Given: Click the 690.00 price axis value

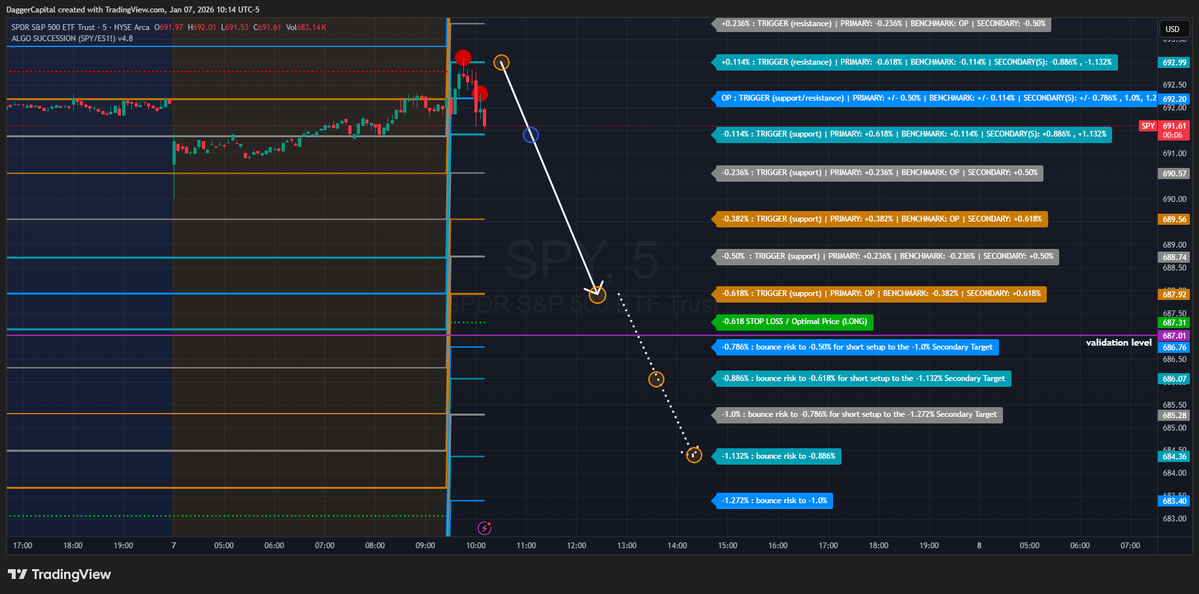Looking at the screenshot, I should pos(1174,199).
